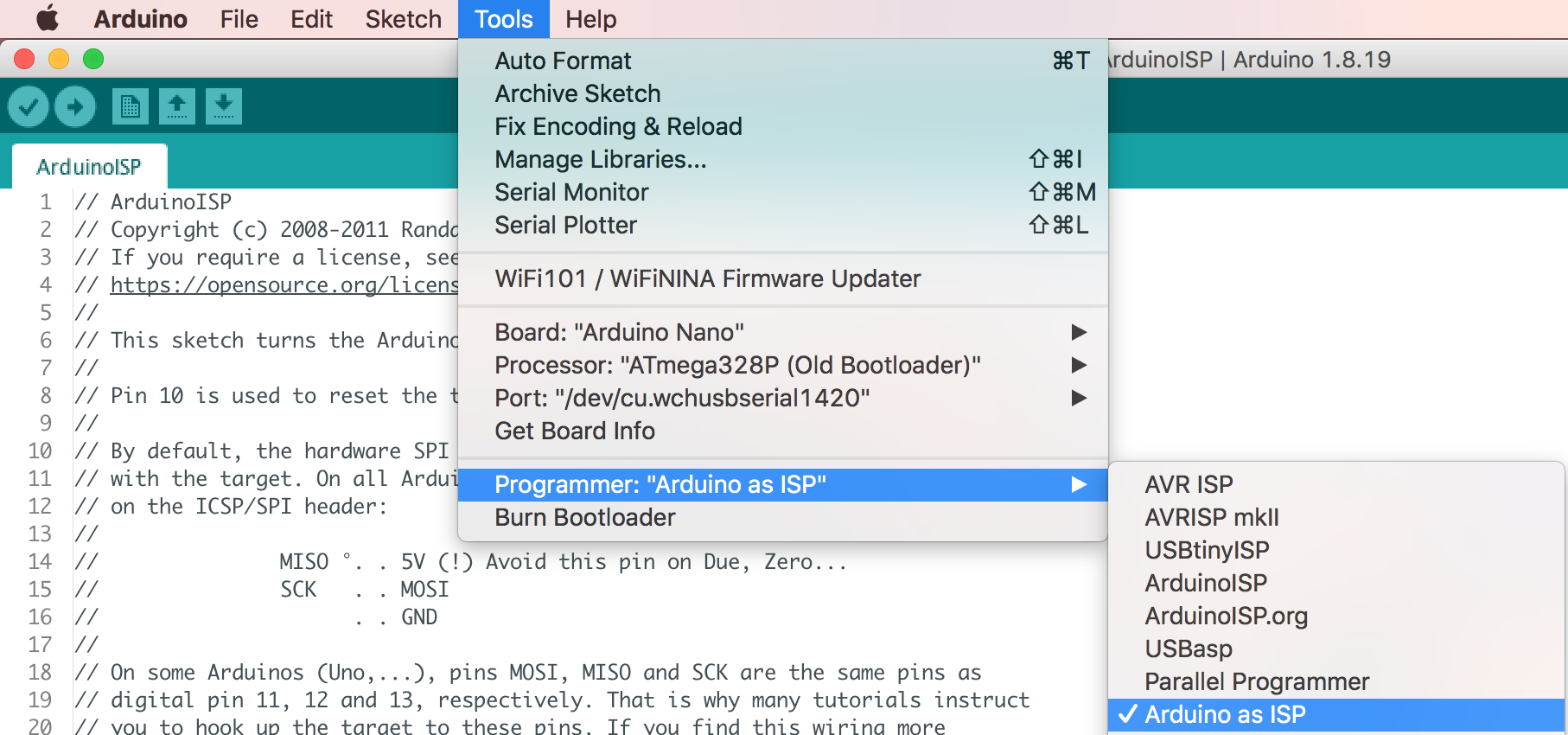Screen dimensions: 1568x735
Task: Pick AVRISP mkII from programmer list
Action: point(1211,518)
